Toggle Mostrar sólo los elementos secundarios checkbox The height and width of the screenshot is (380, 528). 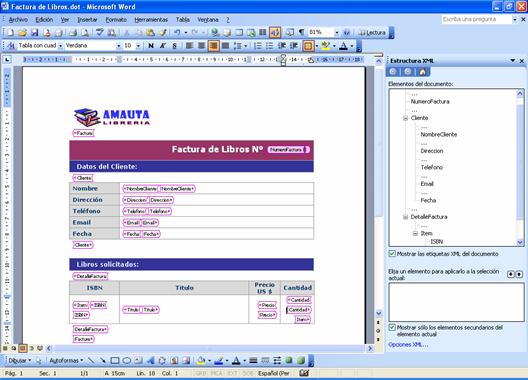coord(392,327)
